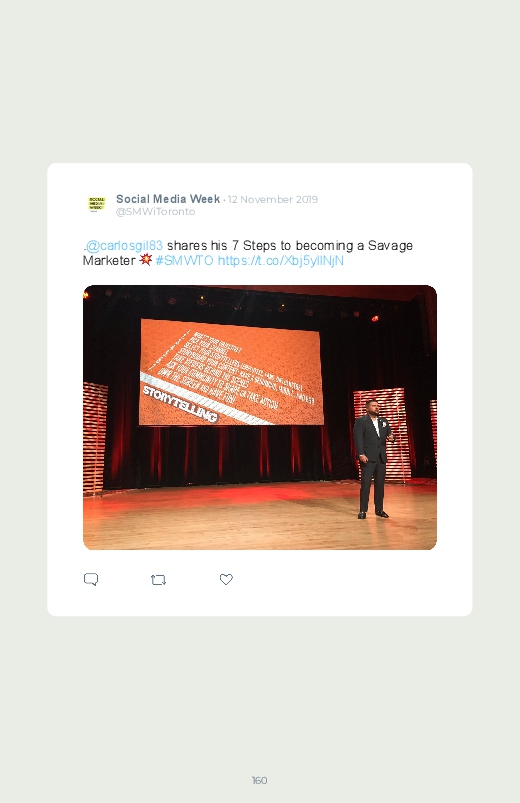Click the reply speech bubble icon

pos(91,579)
